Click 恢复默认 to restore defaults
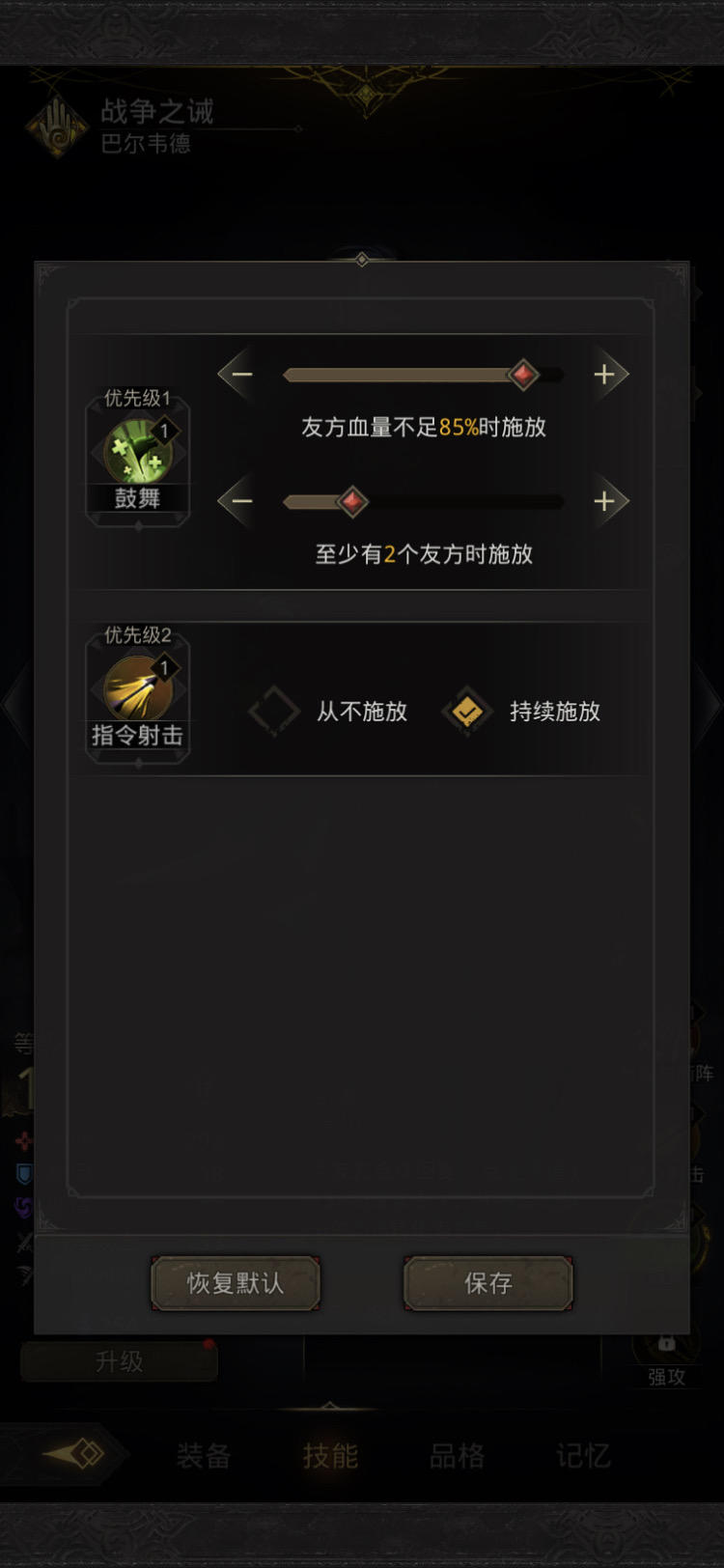Image resolution: width=724 pixels, height=1568 pixels. pyautogui.click(x=236, y=1283)
